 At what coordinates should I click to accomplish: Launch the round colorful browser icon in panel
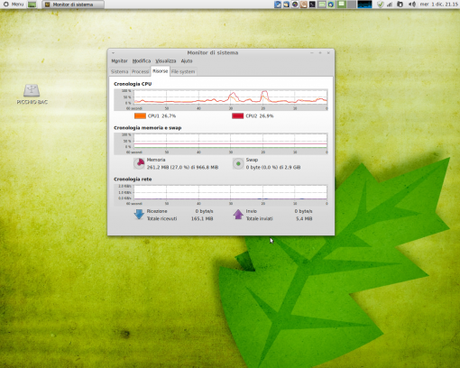[295, 4]
